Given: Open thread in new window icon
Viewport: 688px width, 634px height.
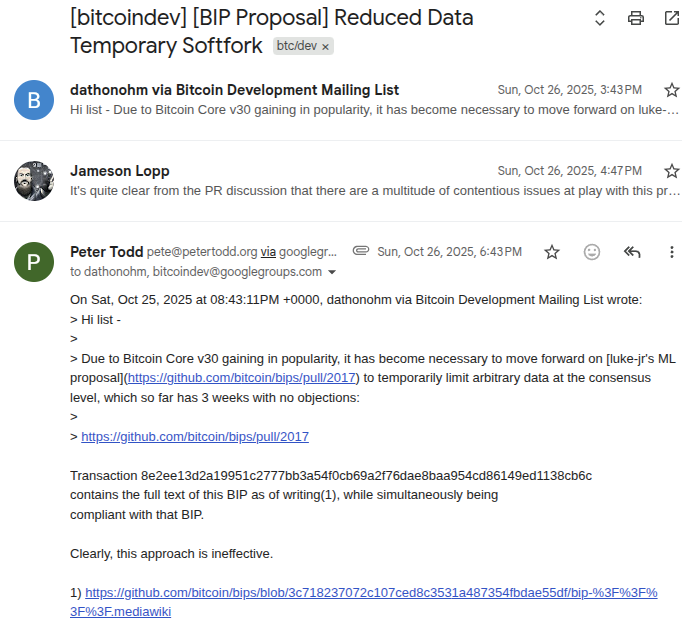Looking at the screenshot, I should (672, 18).
